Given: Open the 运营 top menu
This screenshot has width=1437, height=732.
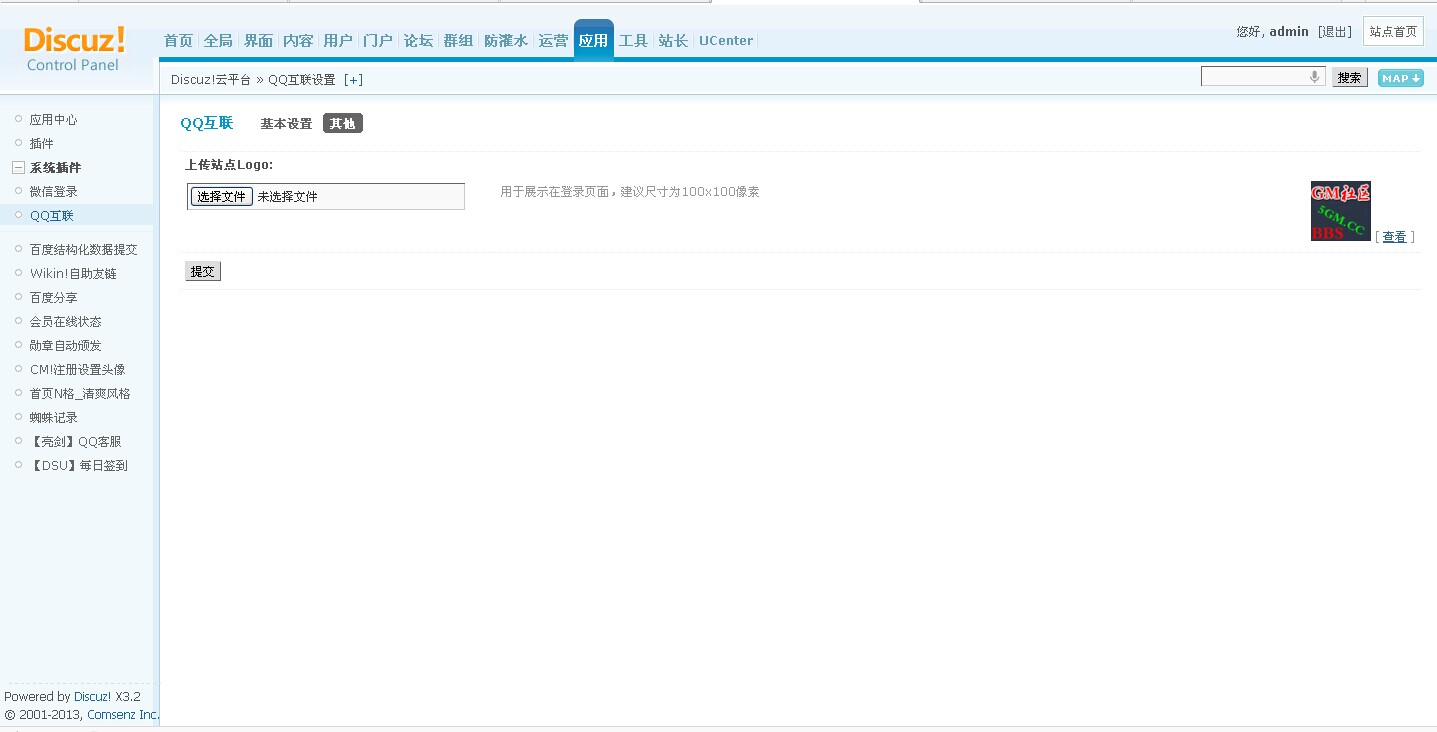Looking at the screenshot, I should click(553, 41).
